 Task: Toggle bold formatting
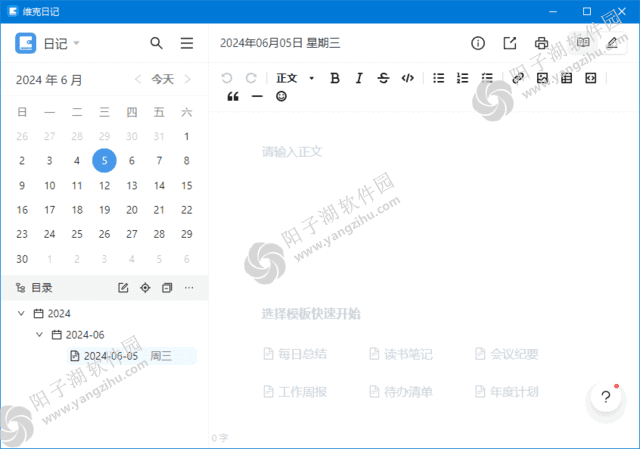(335, 78)
